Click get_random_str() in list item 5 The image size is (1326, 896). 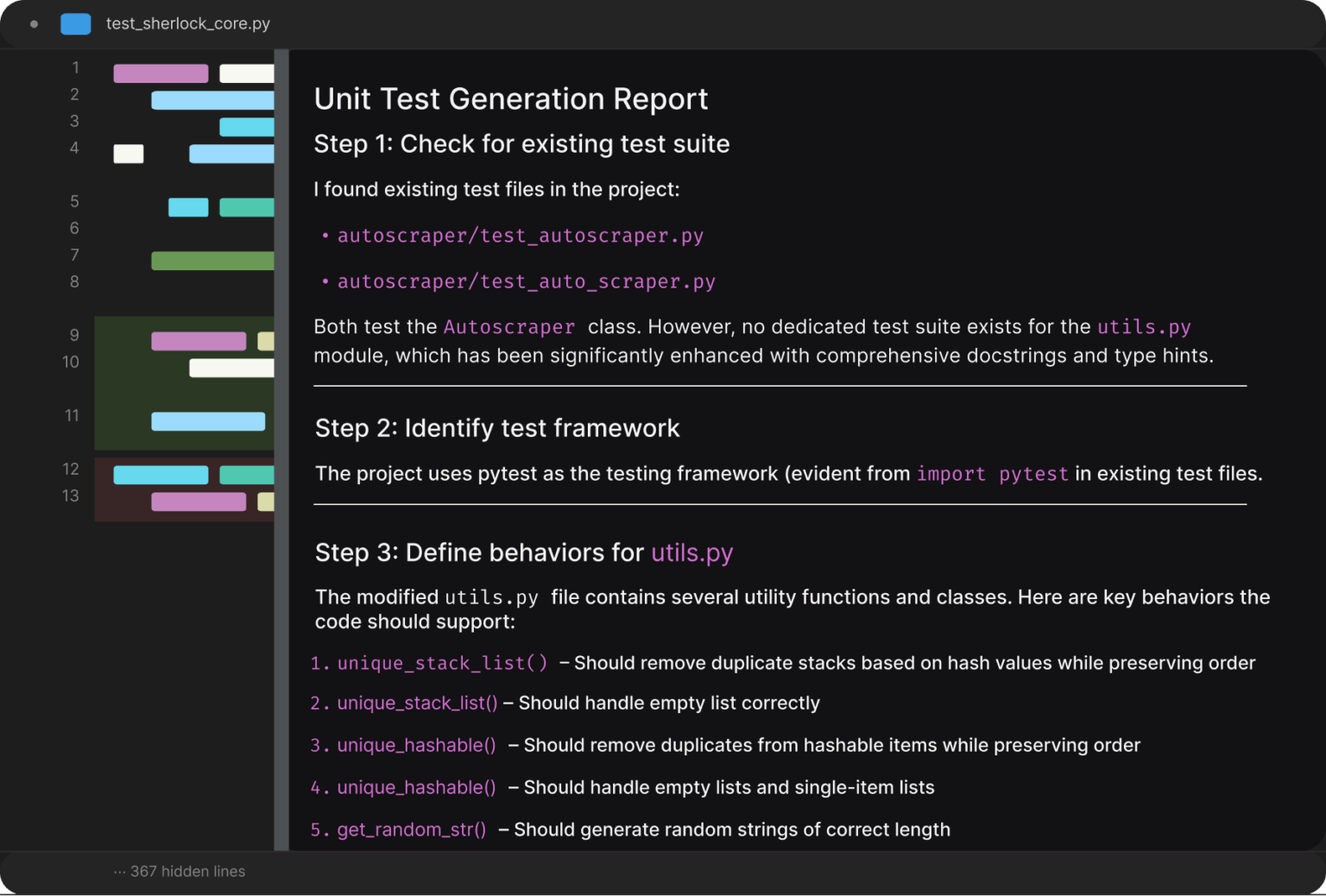[x=412, y=830]
